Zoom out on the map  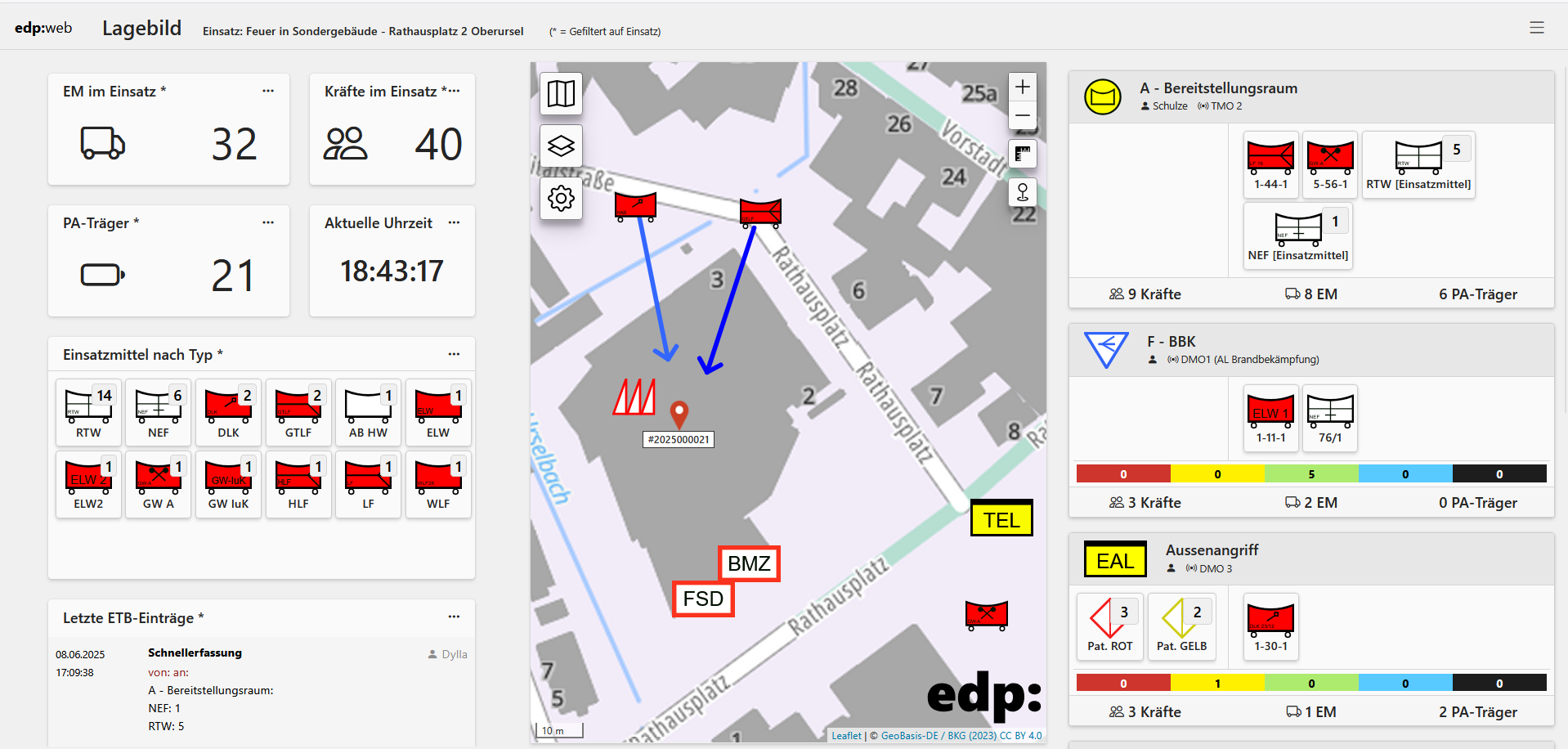click(1022, 116)
